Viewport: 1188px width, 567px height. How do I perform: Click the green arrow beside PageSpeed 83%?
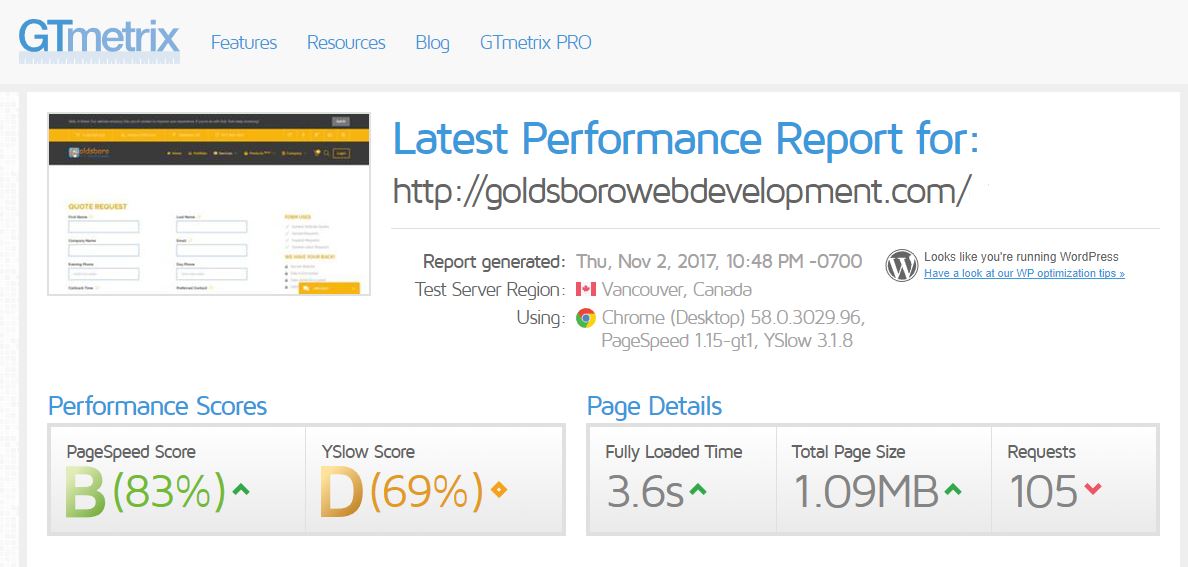point(240,490)
